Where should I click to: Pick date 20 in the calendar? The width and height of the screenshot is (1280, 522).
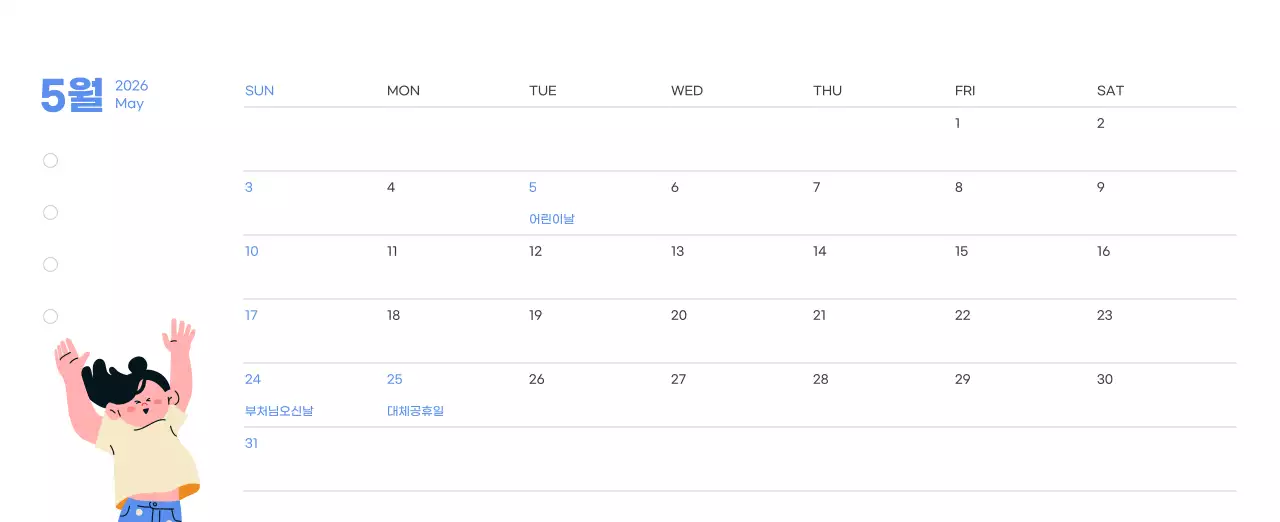(x=679, y=316)
